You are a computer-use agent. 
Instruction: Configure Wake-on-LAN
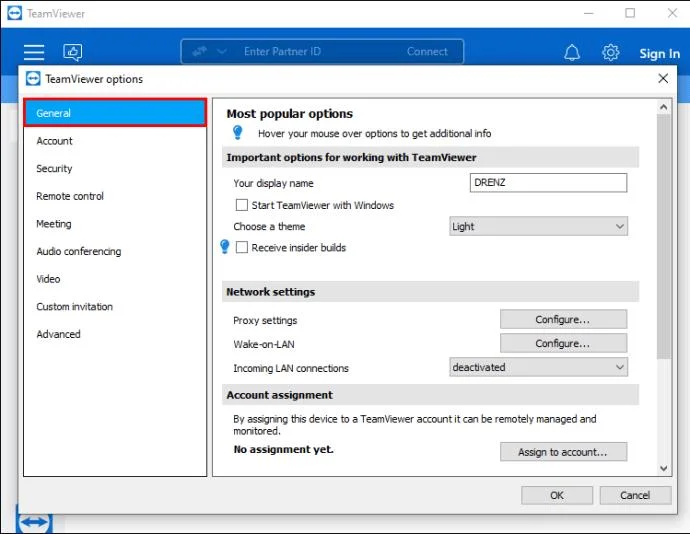(563, 343)
